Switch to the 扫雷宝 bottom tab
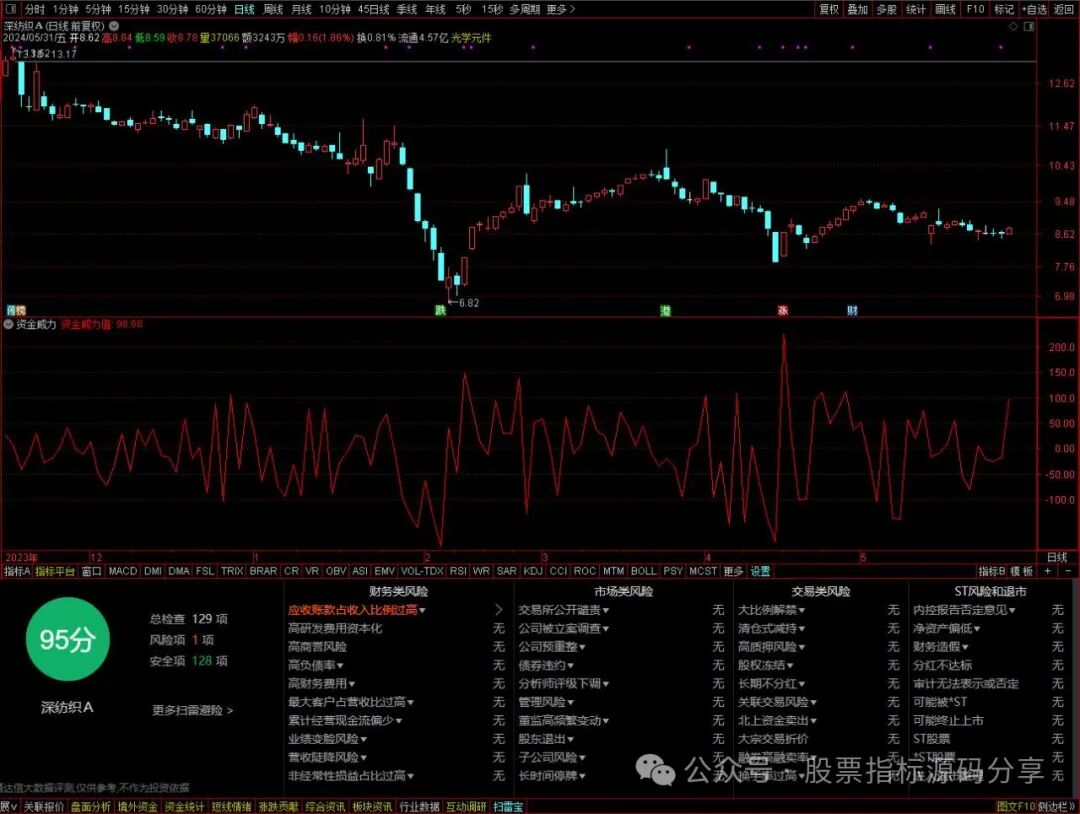 [x=508, y=806]
